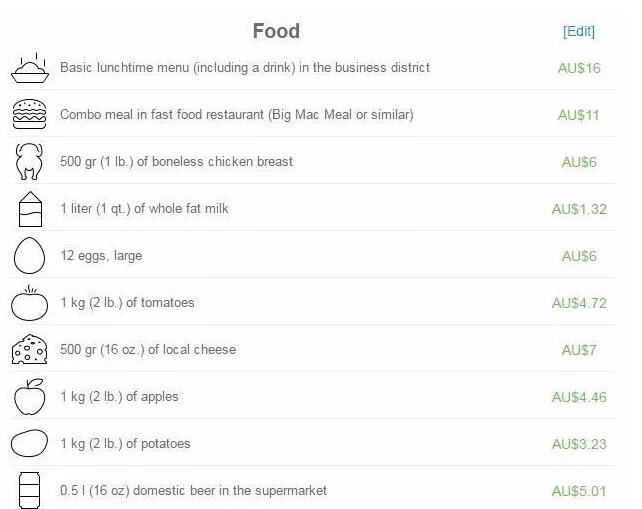Select the 1 kg of potatoes description
This screenshot has height=509, width=642.
click(x=125, y=444)
